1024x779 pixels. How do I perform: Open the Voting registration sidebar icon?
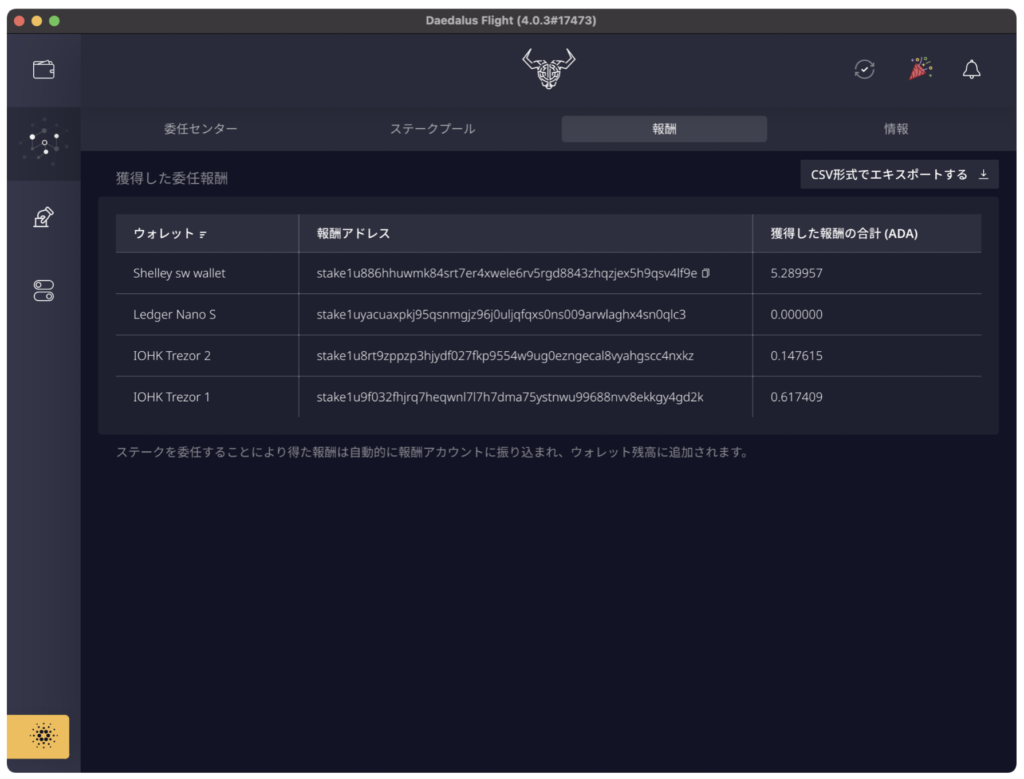[43, 218]
